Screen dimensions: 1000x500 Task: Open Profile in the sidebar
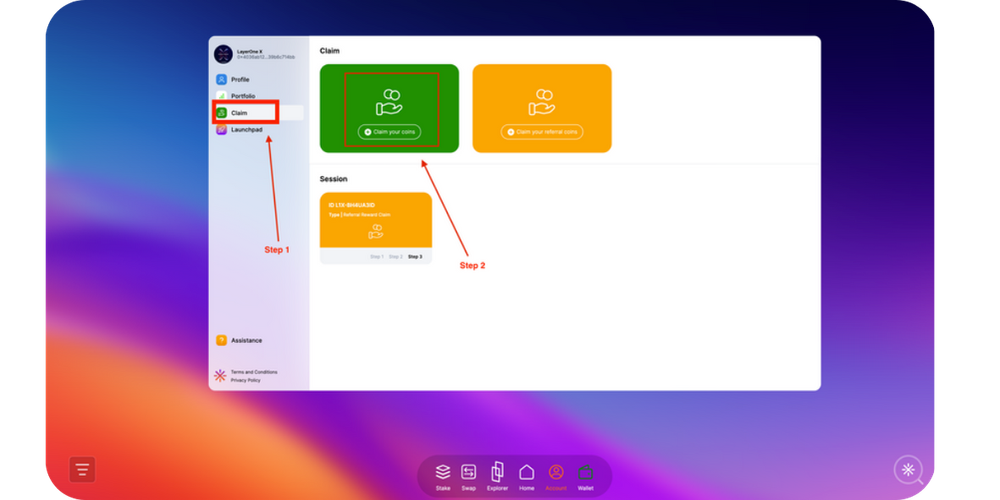[240, 79]
